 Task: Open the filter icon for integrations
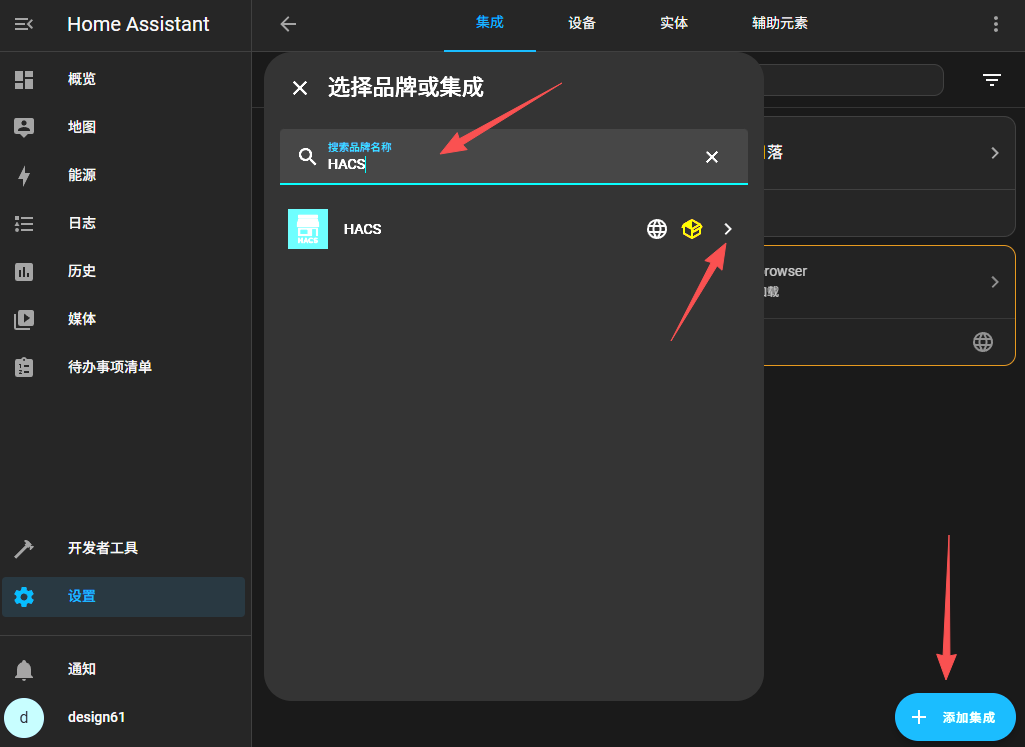(x=992, y=80)
